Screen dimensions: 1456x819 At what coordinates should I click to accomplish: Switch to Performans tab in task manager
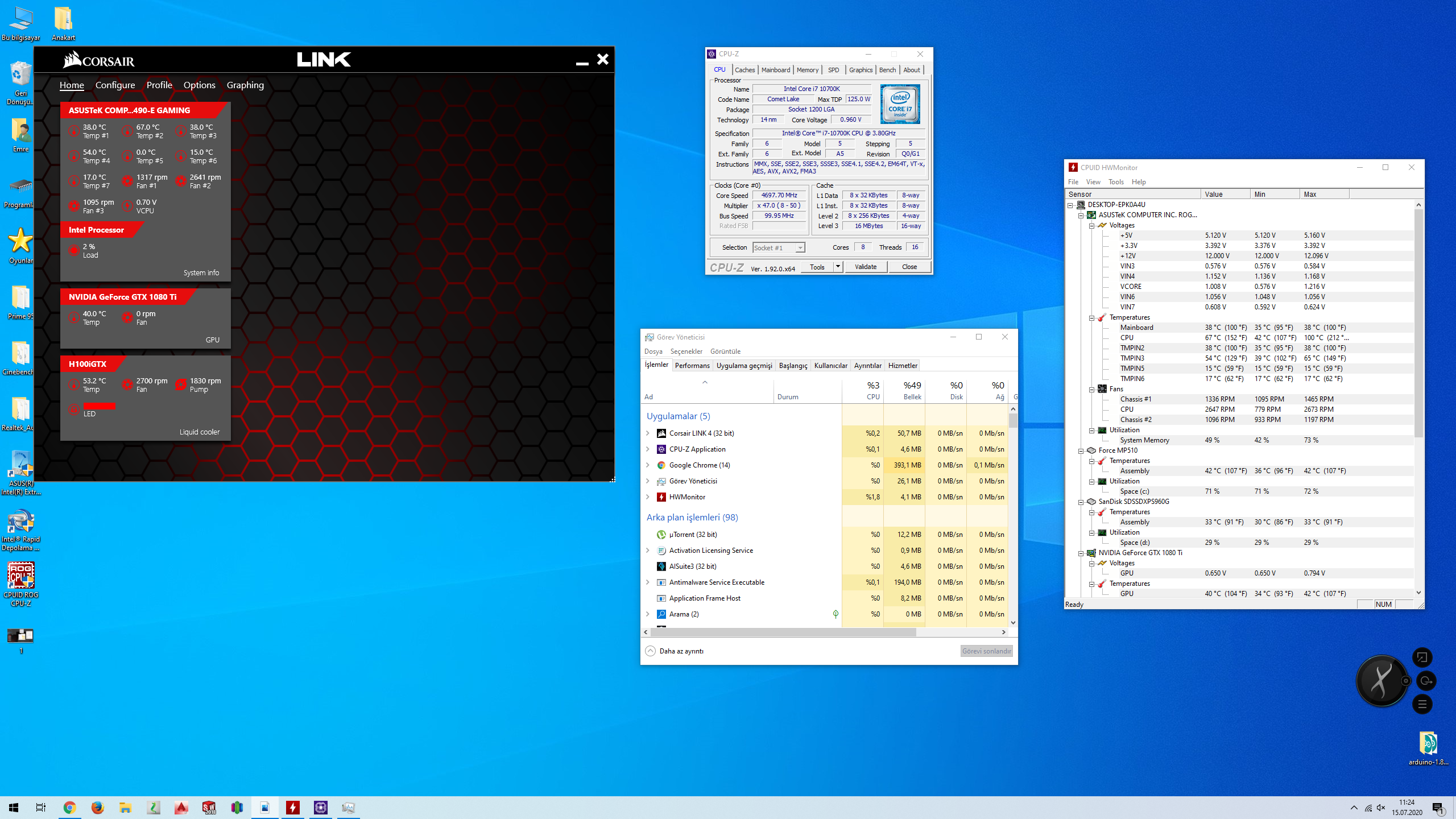pos(692,366)
